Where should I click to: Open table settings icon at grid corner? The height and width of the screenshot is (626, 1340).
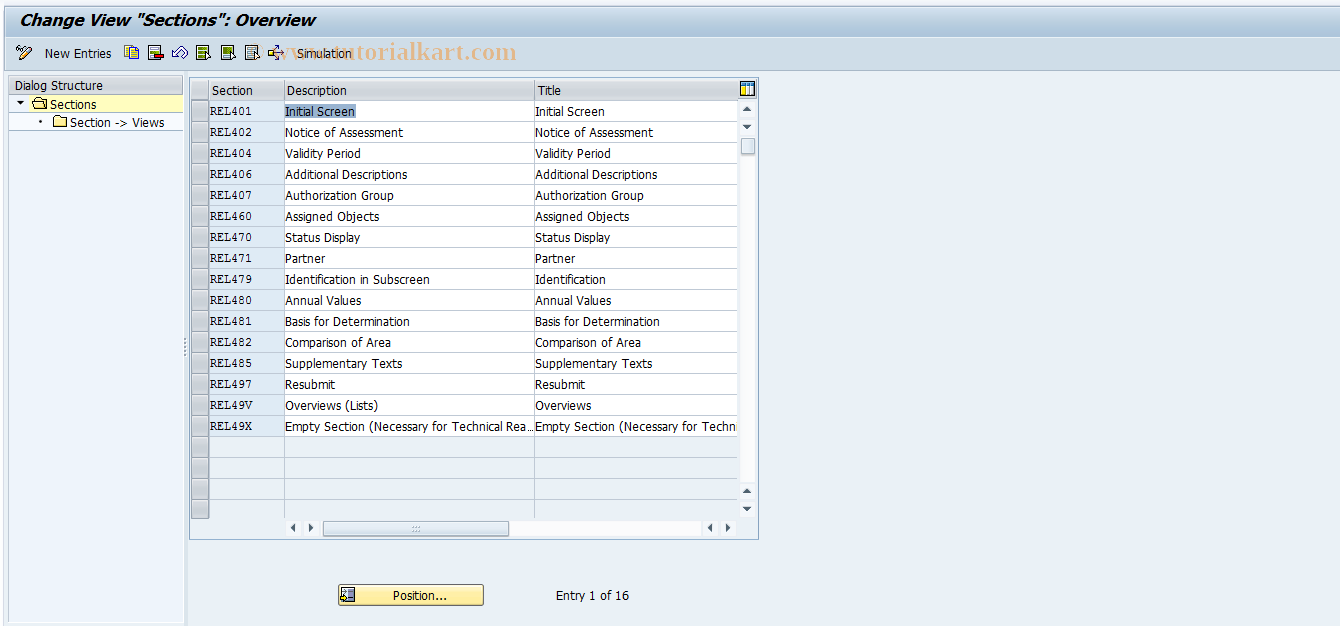747,89
